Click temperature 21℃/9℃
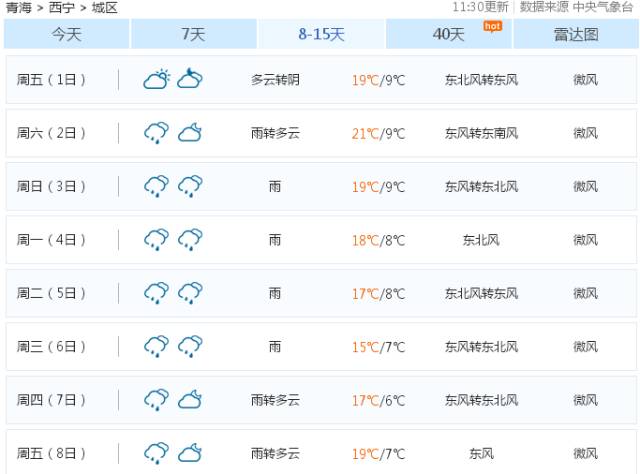The width and height of the screenshot is (640, 474). click(x=379, y=134)
